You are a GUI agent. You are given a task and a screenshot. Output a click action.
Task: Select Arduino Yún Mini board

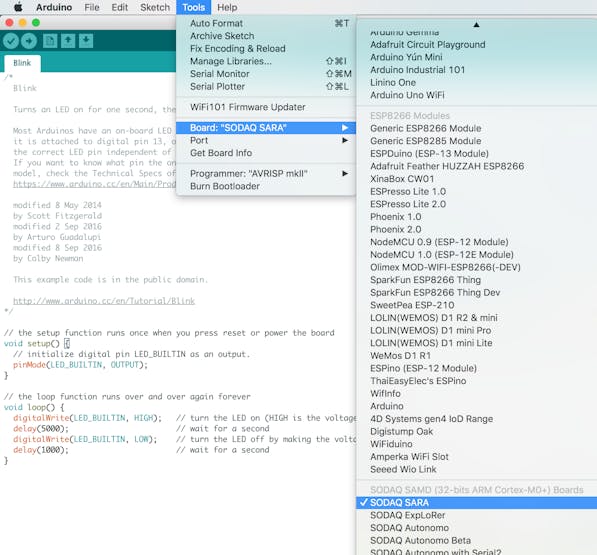click(x=477, y=57)
